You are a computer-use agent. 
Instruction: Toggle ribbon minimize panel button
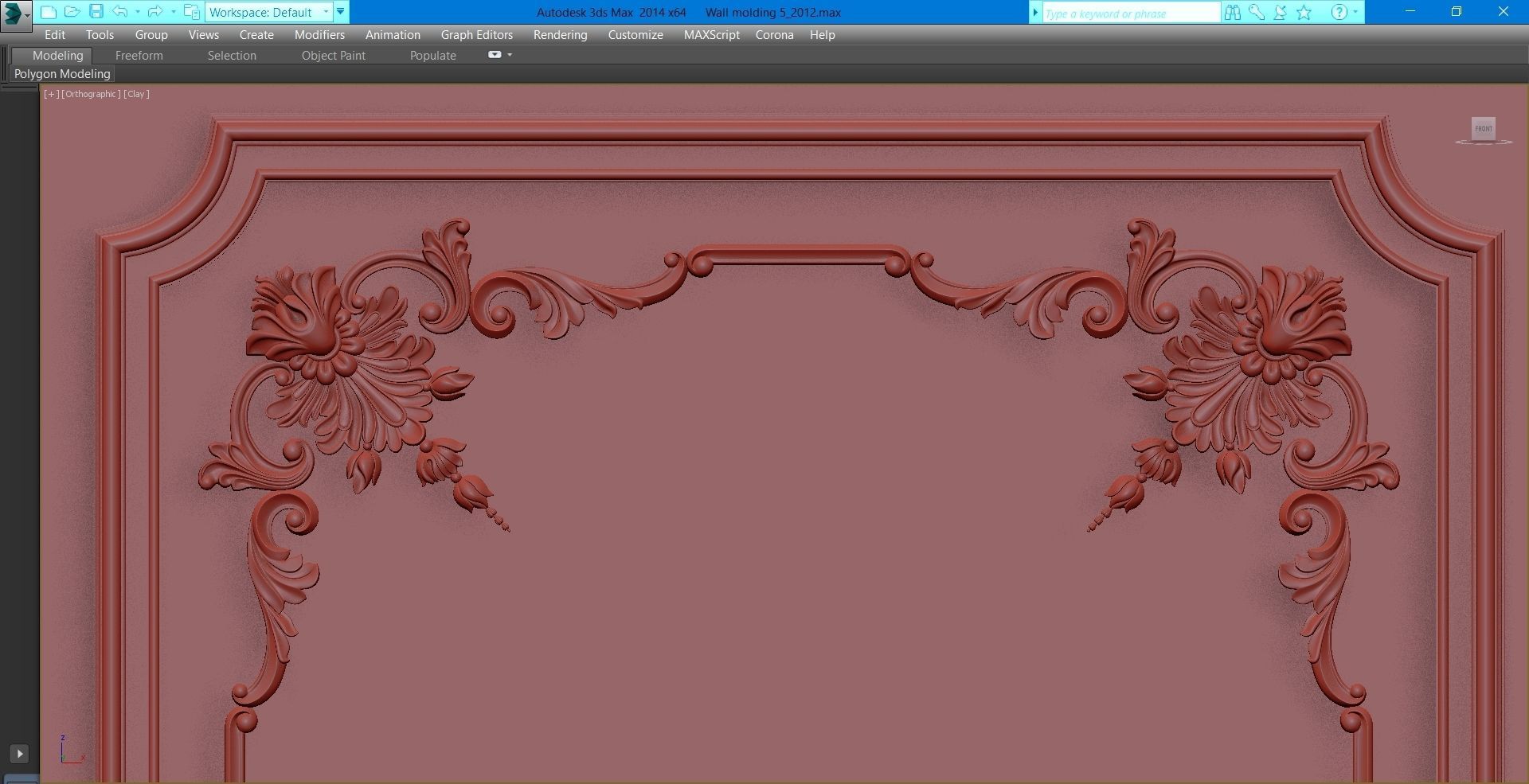coord(495,55)
